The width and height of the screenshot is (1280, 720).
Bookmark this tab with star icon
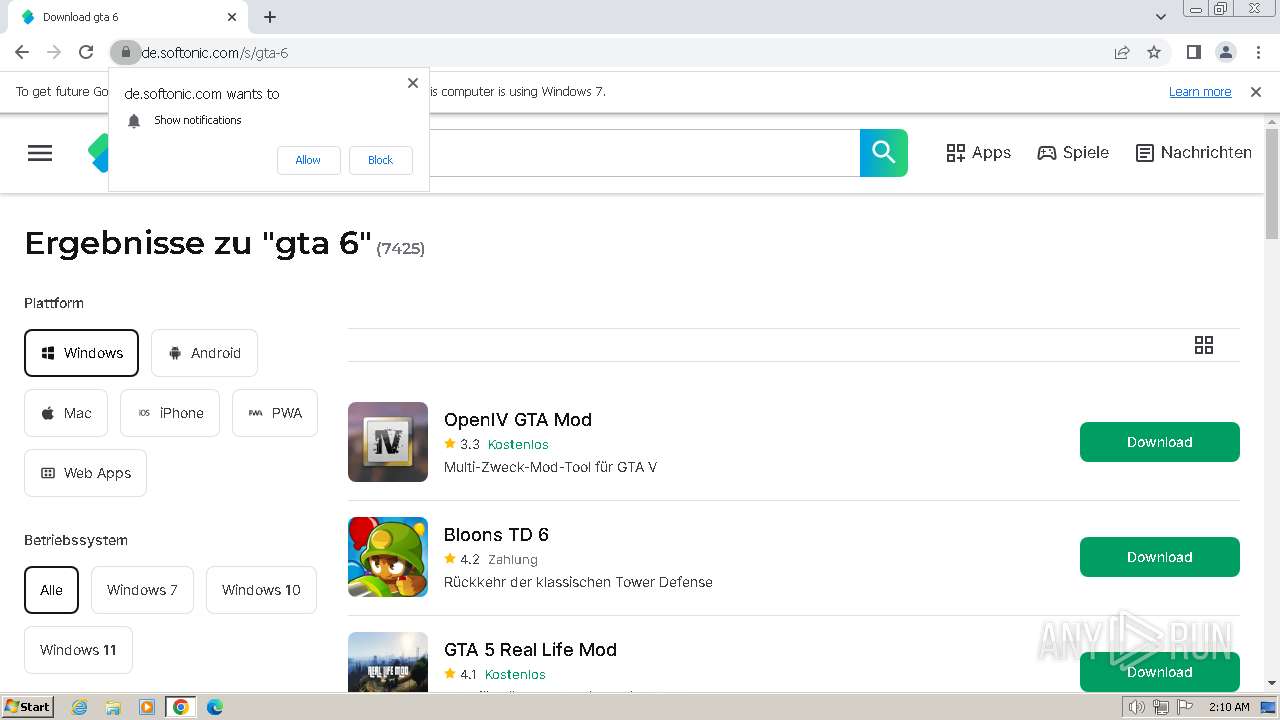point(1154,52)
